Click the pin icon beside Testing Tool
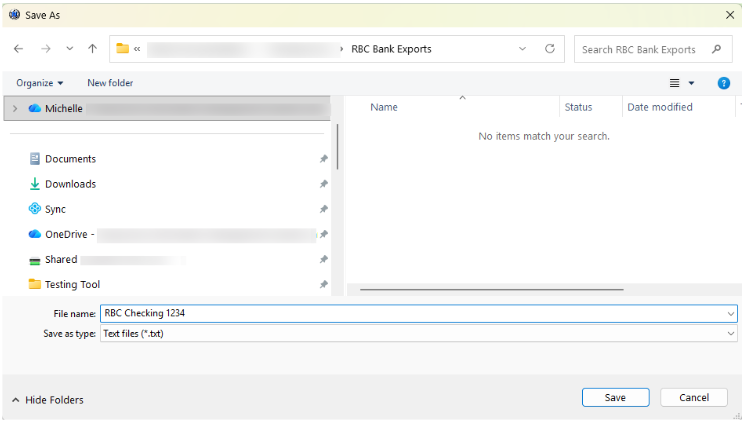 pyautogui.click(x=324, y=285)
